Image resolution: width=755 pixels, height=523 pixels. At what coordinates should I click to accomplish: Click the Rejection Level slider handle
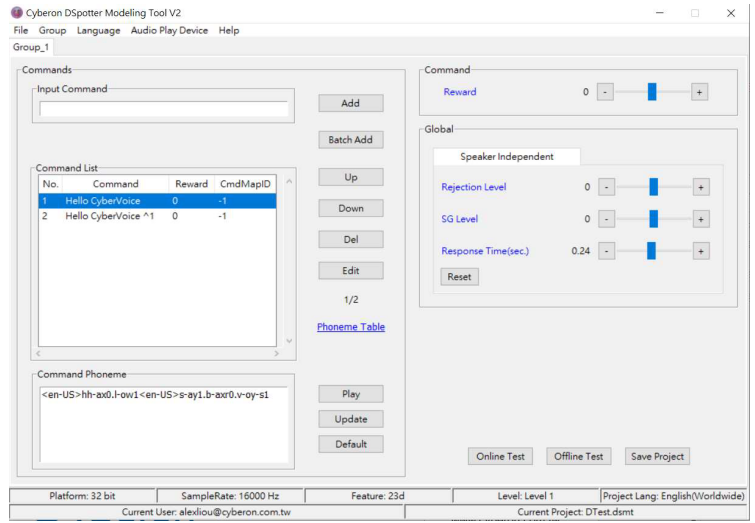pyautogui.click(x=653, y=187)
